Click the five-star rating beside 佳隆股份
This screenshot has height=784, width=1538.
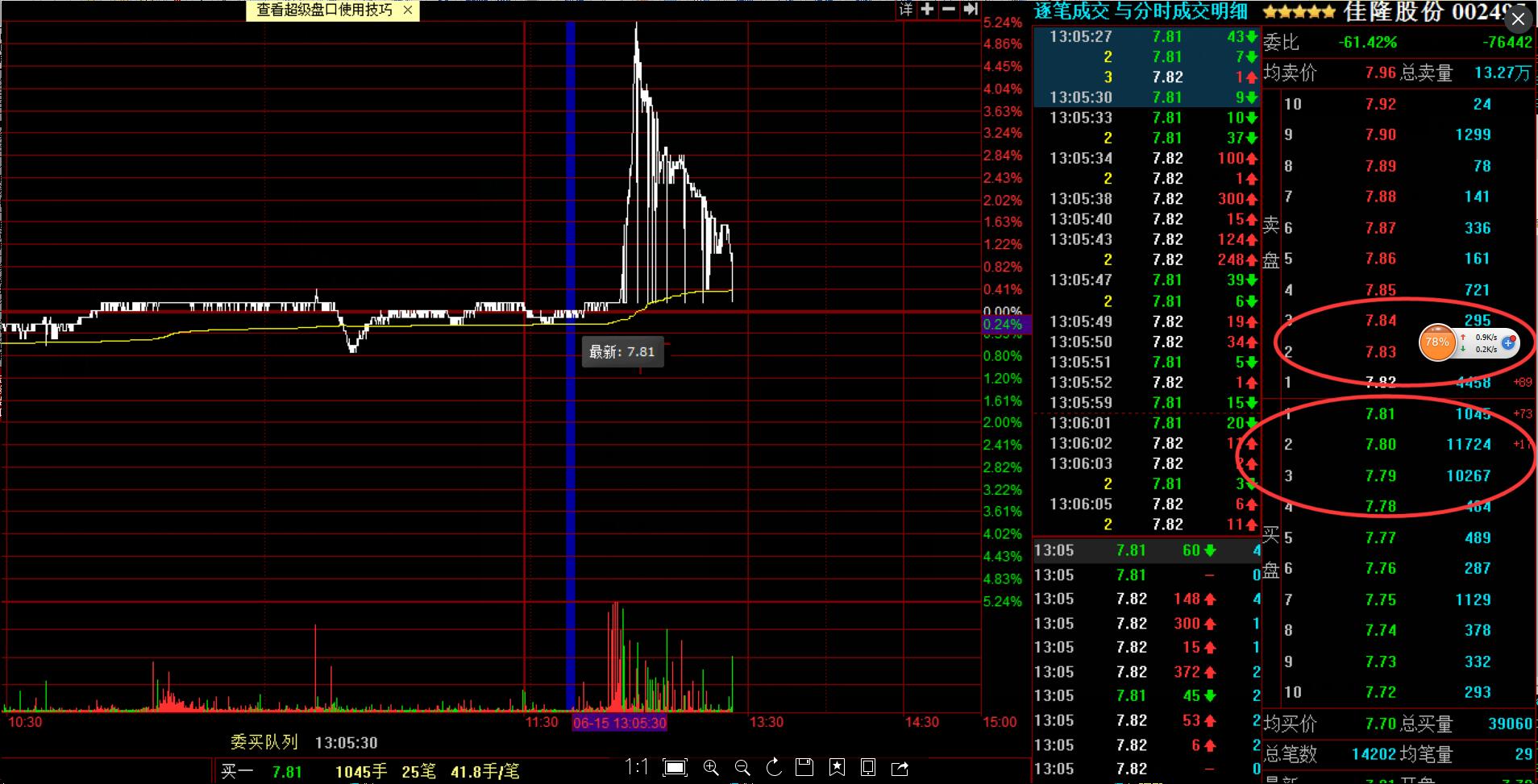click(x=1299, y=11)
